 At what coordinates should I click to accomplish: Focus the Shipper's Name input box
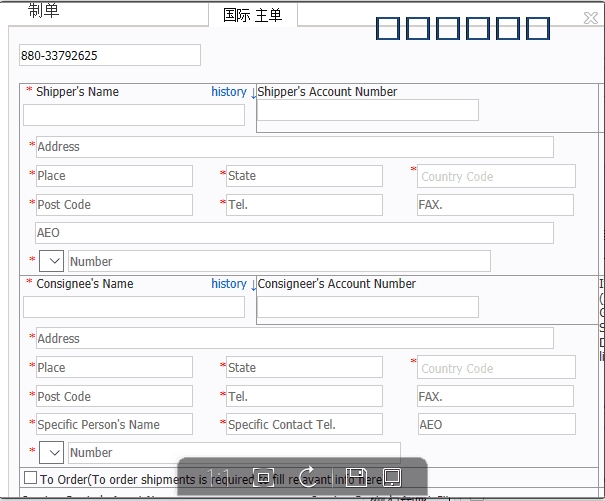tap(134, 115)
